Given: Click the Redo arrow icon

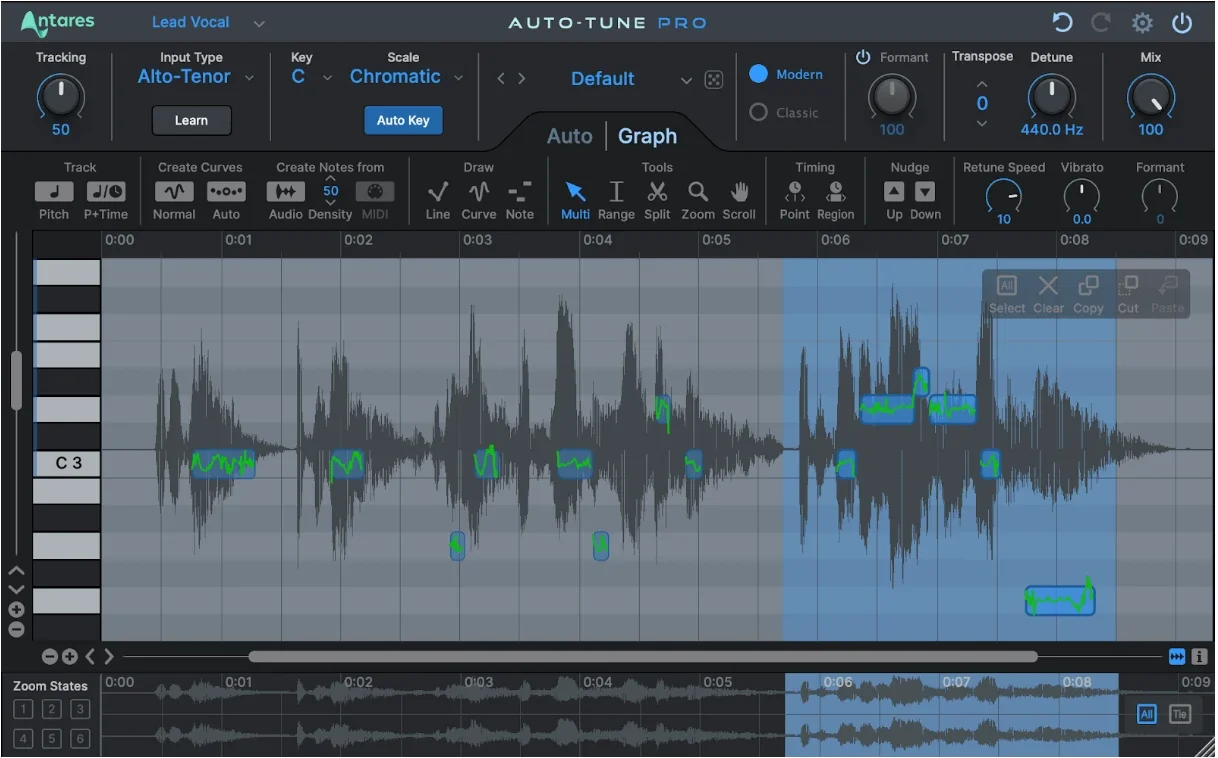Looking at the screenshot, I should tap(1101, 22).
